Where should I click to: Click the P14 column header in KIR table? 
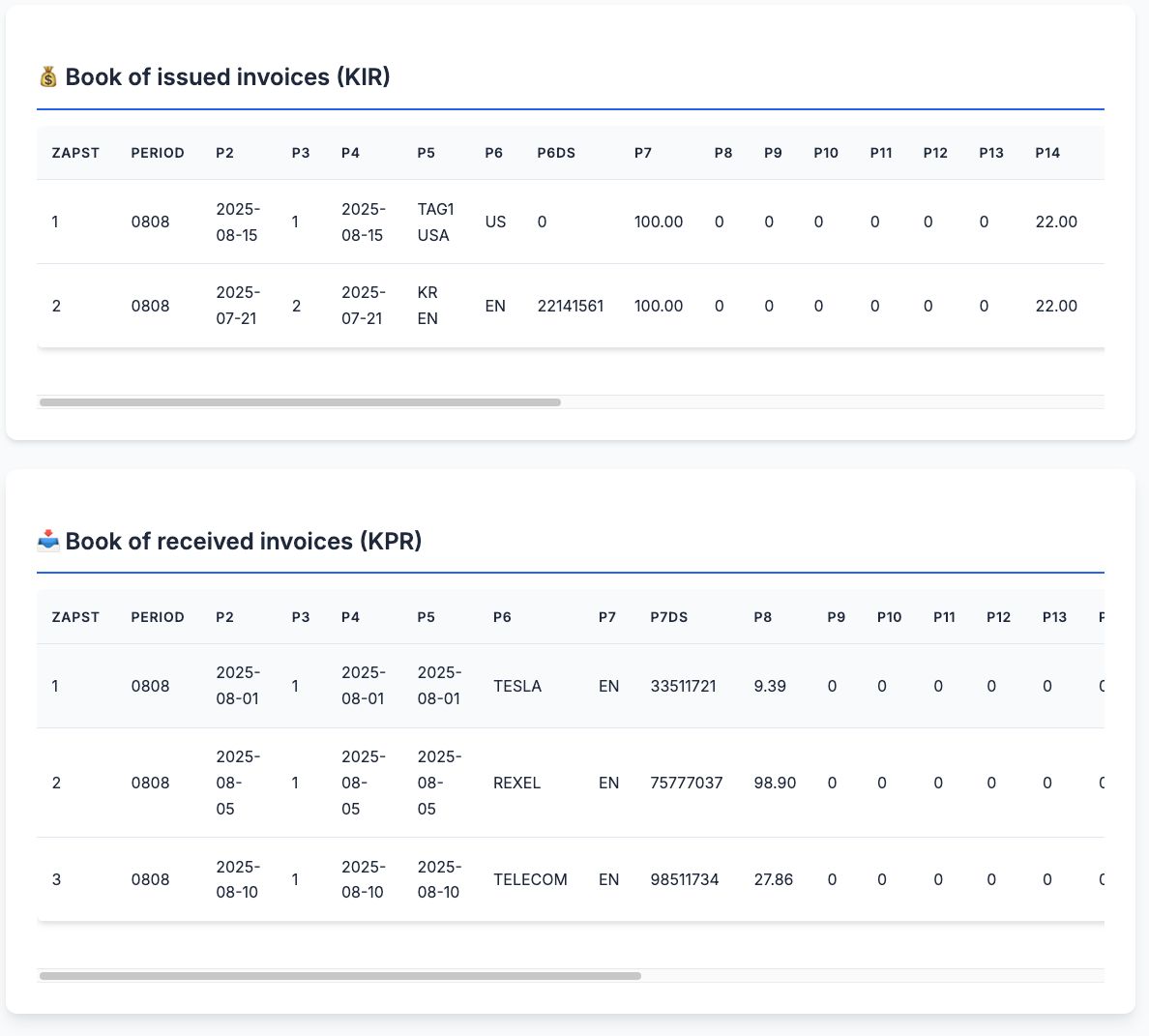[x=1047, y=152]
